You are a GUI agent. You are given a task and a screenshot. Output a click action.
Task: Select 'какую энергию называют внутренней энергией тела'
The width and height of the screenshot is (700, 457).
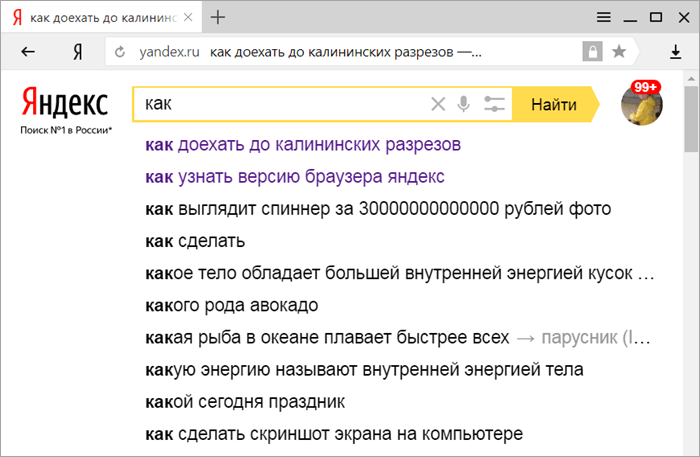(x=364, y=370)
